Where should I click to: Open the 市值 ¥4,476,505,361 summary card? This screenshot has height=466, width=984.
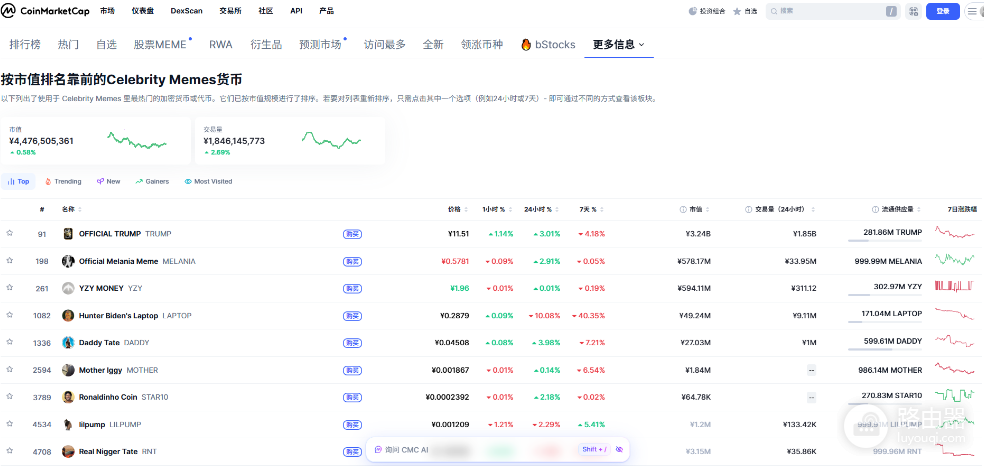tap(95, 140)
